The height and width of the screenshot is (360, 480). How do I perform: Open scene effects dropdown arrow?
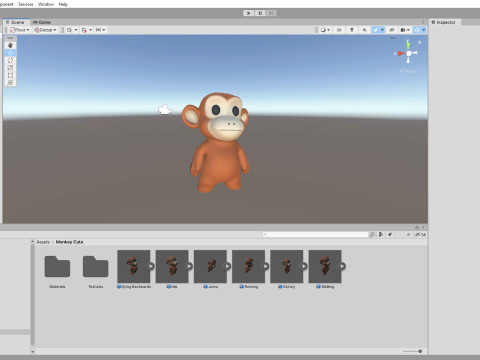382,30
